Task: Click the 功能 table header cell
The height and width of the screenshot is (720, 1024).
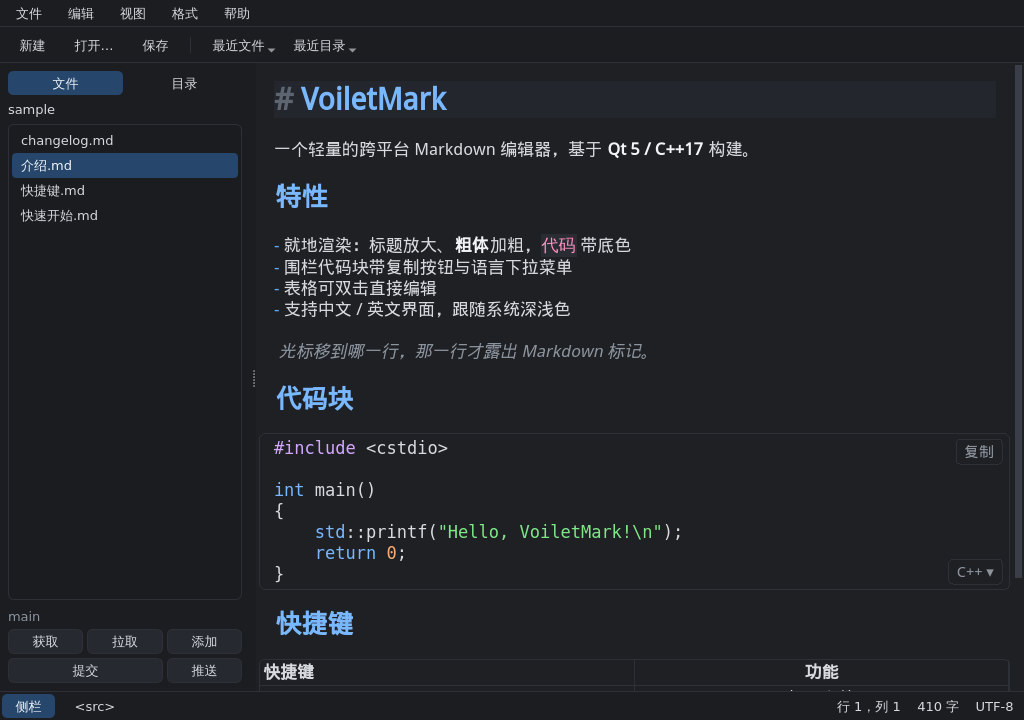Action: tap(822, 672)
